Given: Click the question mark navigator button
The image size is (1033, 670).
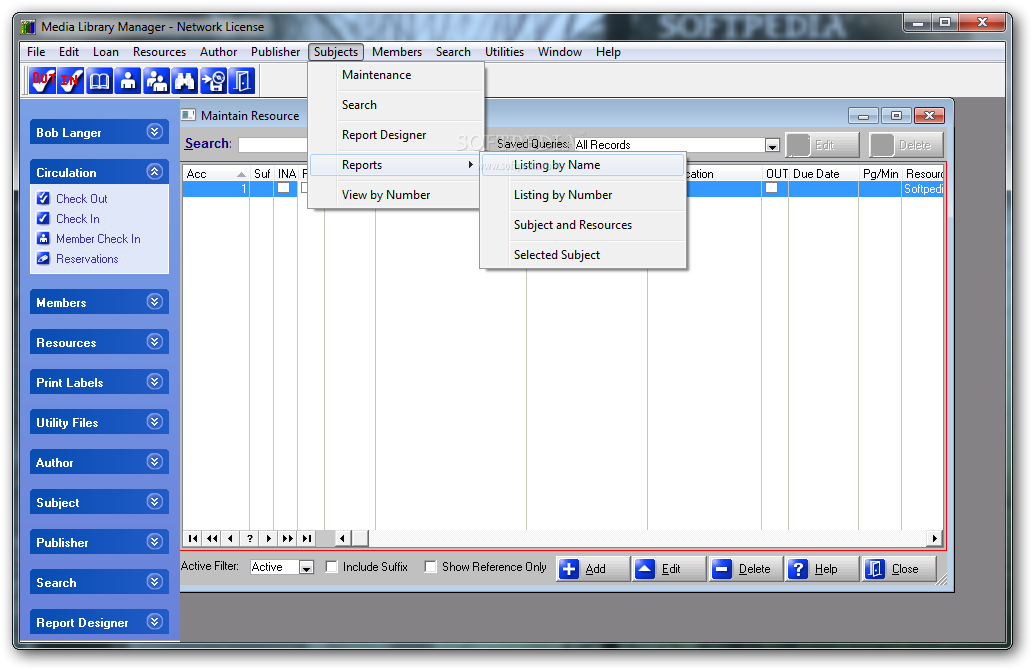Looking at the screenshot, I should [250, 538].
